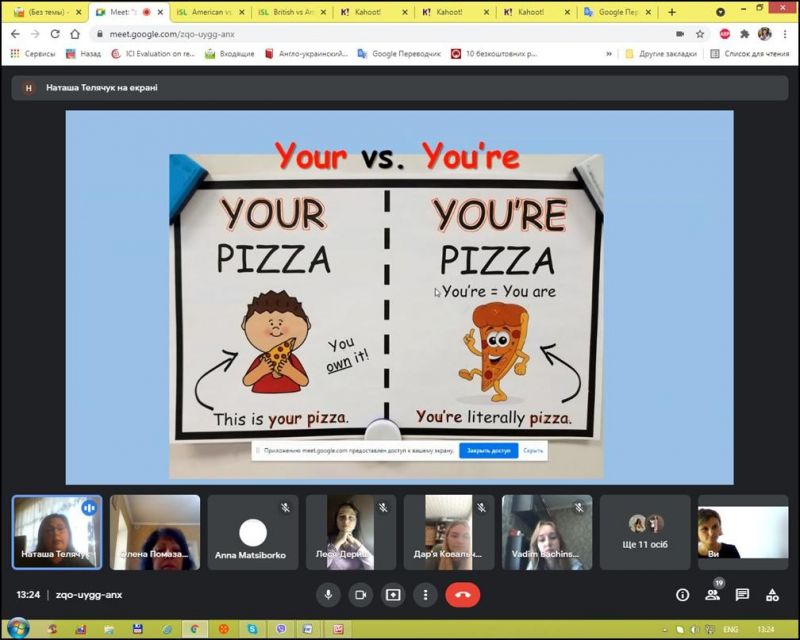This screenshot has height=640, width=800.
Task: Click ENG language indicator in tray
Action: (731, 629)
